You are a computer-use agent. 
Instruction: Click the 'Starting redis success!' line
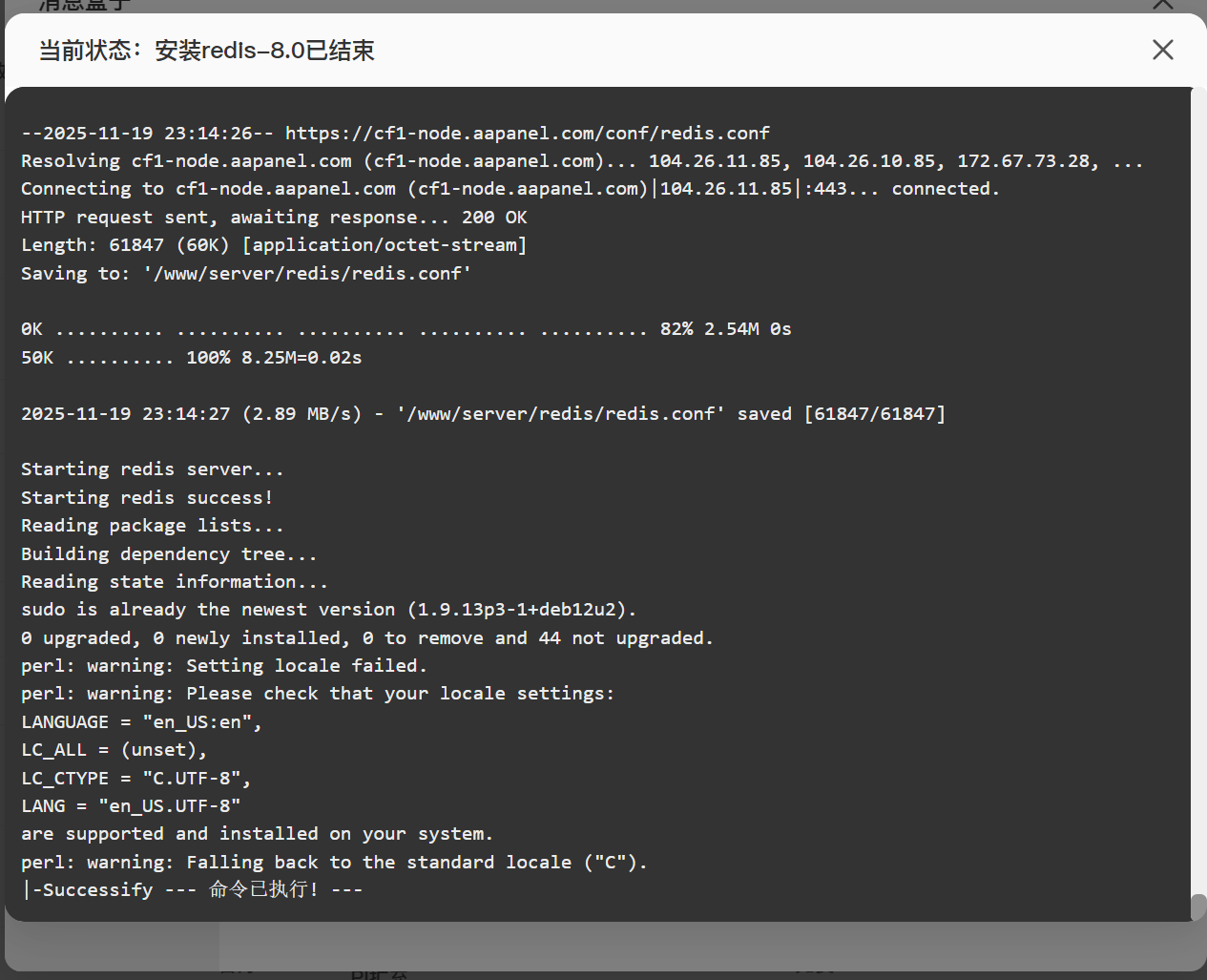point(147,498)
